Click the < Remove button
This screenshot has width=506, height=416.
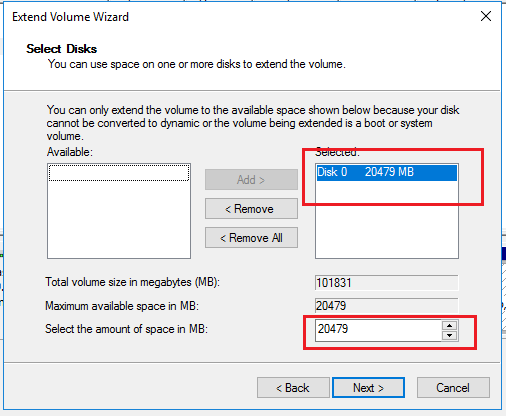click(x=251, y=209)
